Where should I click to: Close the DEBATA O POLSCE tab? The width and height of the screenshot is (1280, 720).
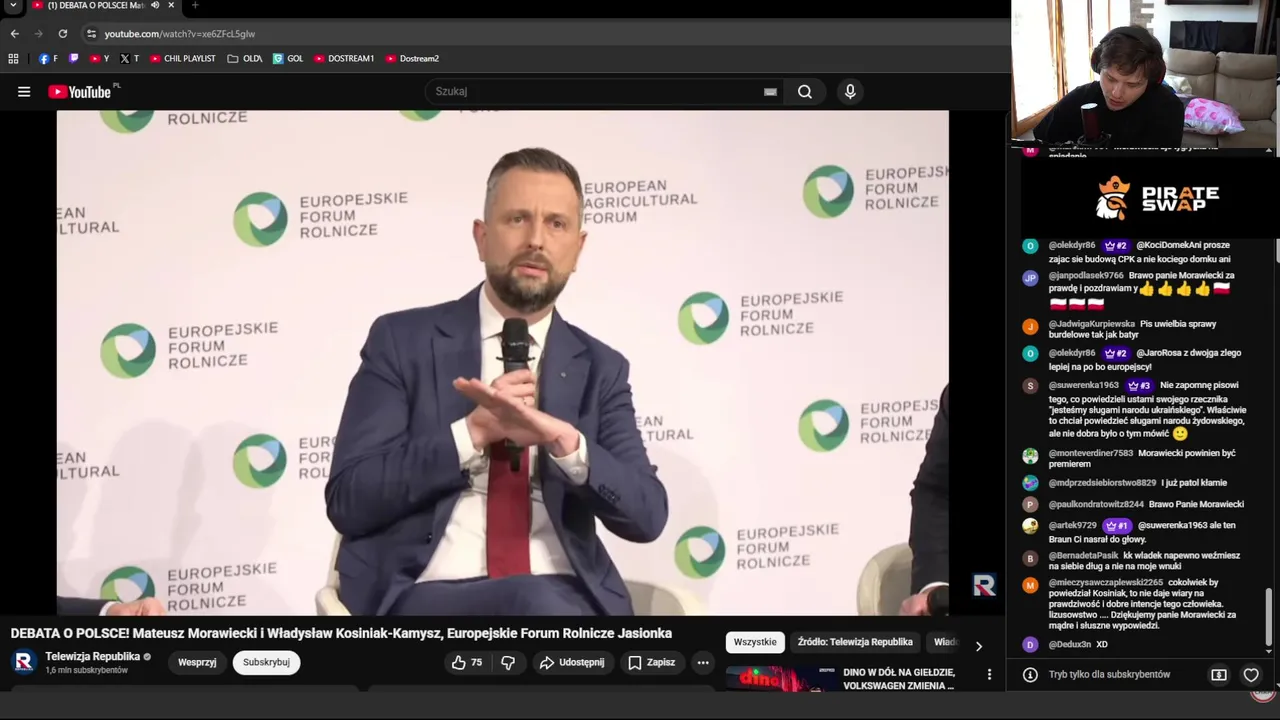coord(172,6)
